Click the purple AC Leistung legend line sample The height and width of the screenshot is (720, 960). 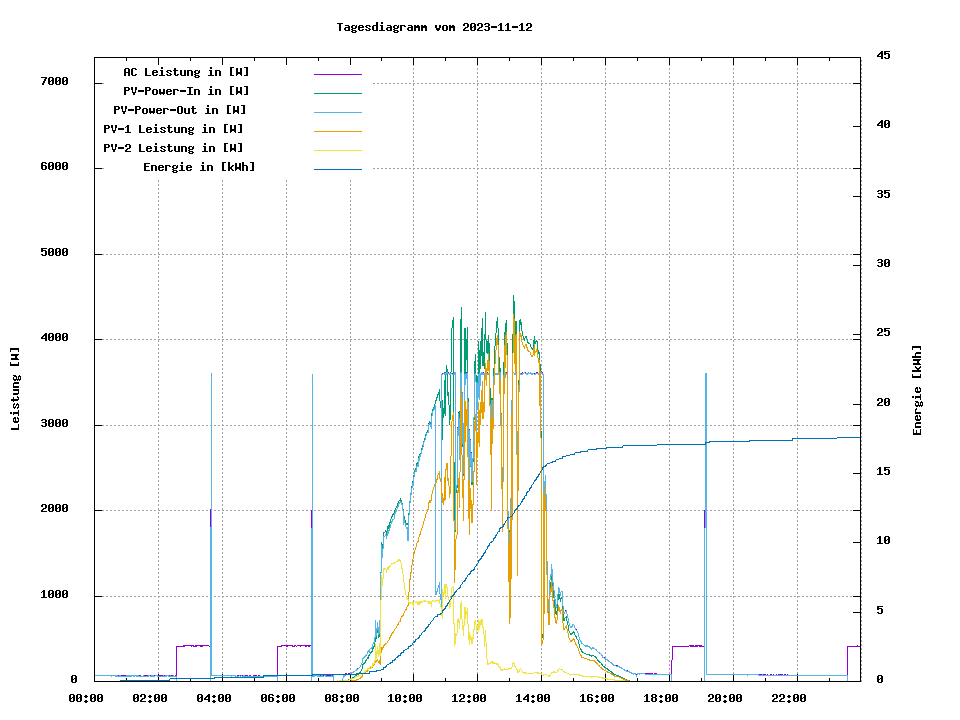click(337, 74)
